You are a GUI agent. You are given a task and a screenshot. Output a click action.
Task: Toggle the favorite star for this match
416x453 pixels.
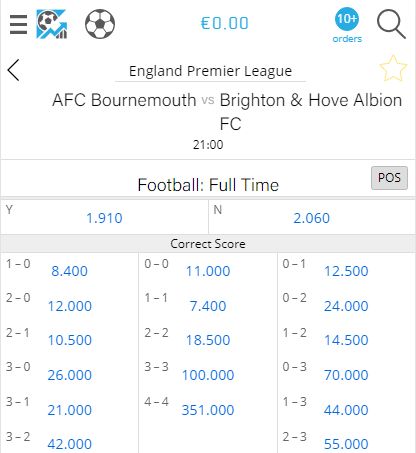coord(393,69)
